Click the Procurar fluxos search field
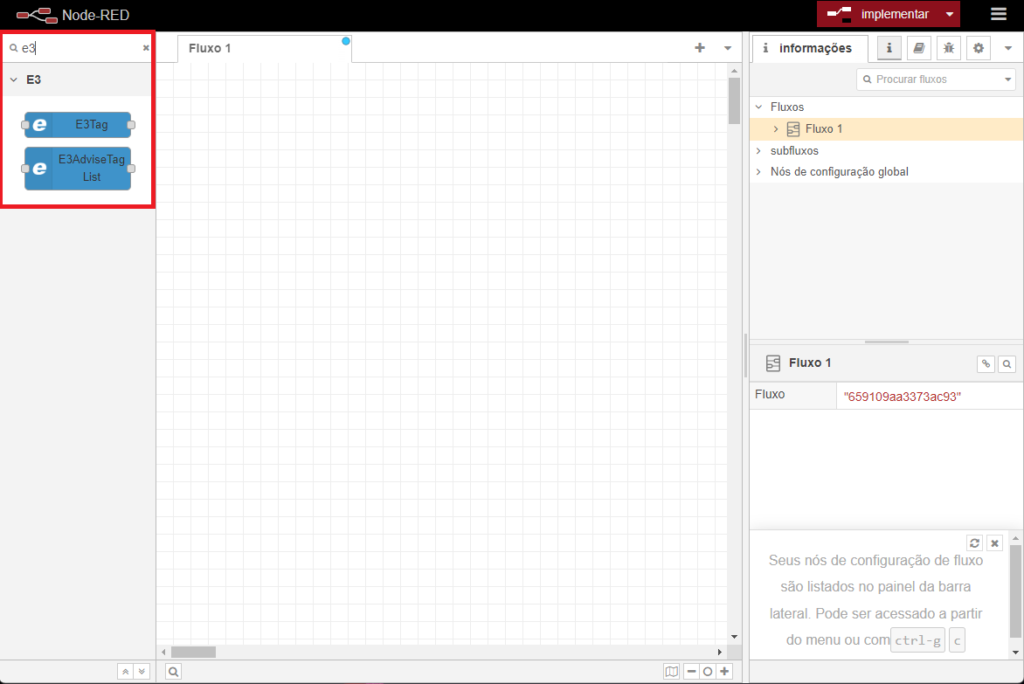1024x684 pixels. (x=930, y=79)
